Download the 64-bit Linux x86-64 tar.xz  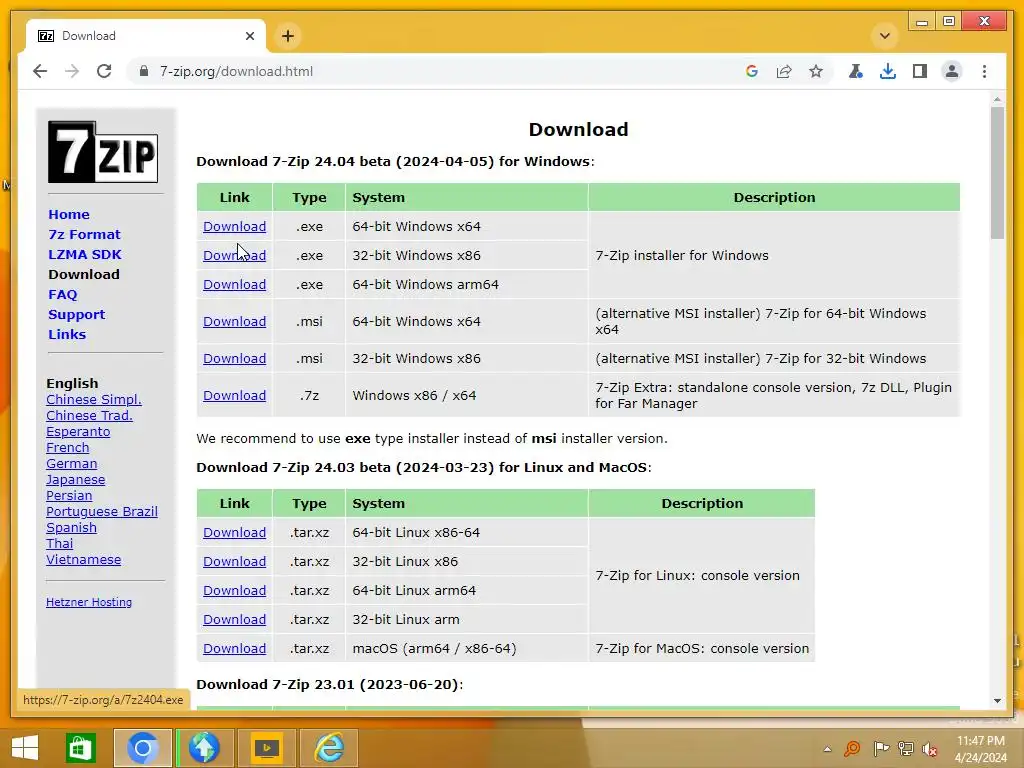click(x=234, y=533)
